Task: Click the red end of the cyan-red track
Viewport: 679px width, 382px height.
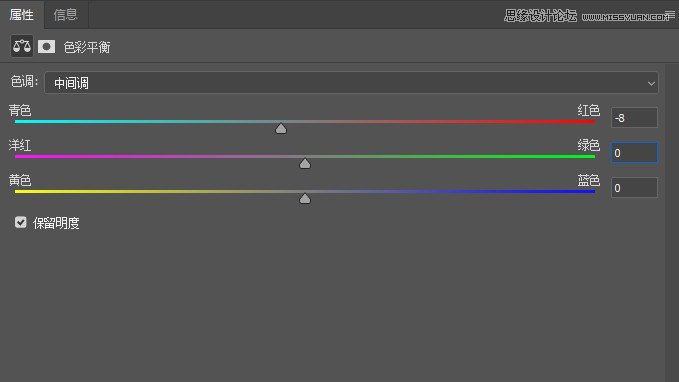Action: pyautogui.click(x=587, y=122)
